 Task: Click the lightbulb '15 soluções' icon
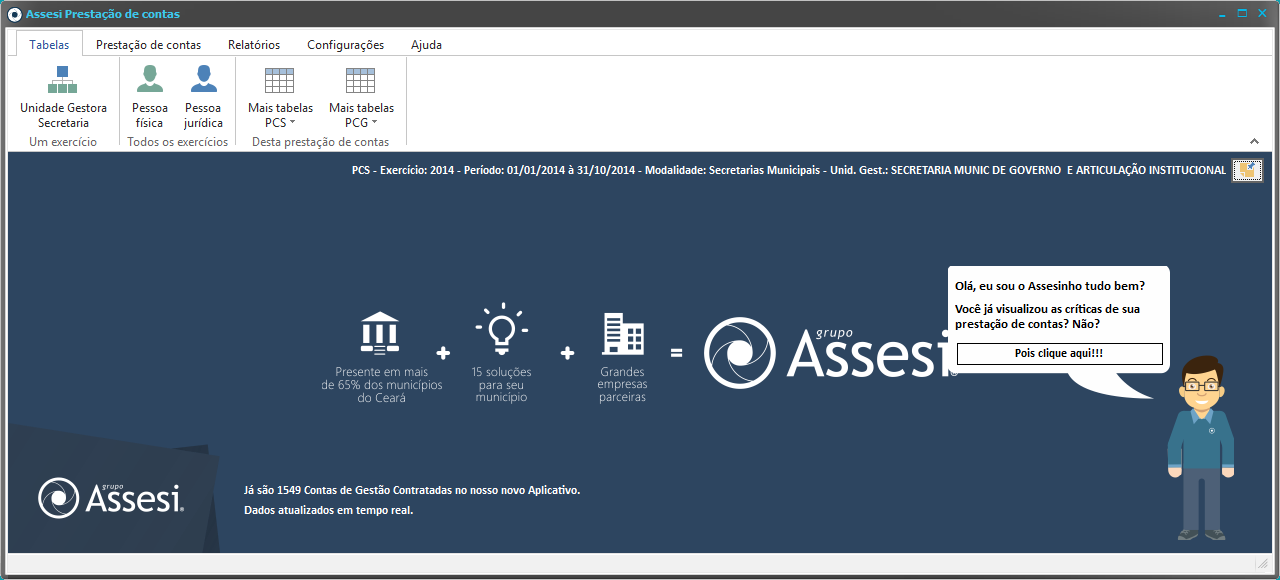501,330
